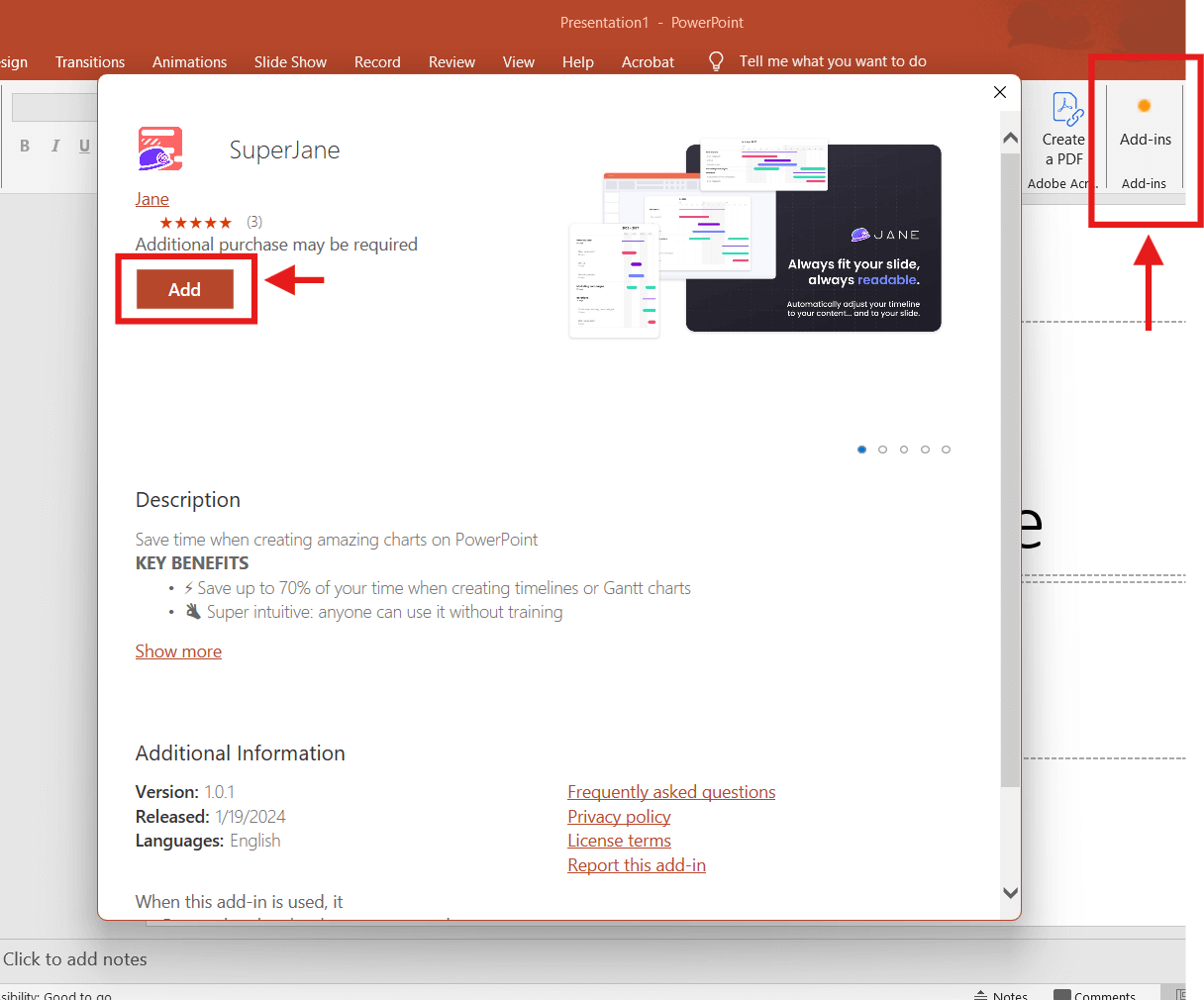Expand the Show more description
This screenshot has height=1000, width=1204.
tap(178, 651)
